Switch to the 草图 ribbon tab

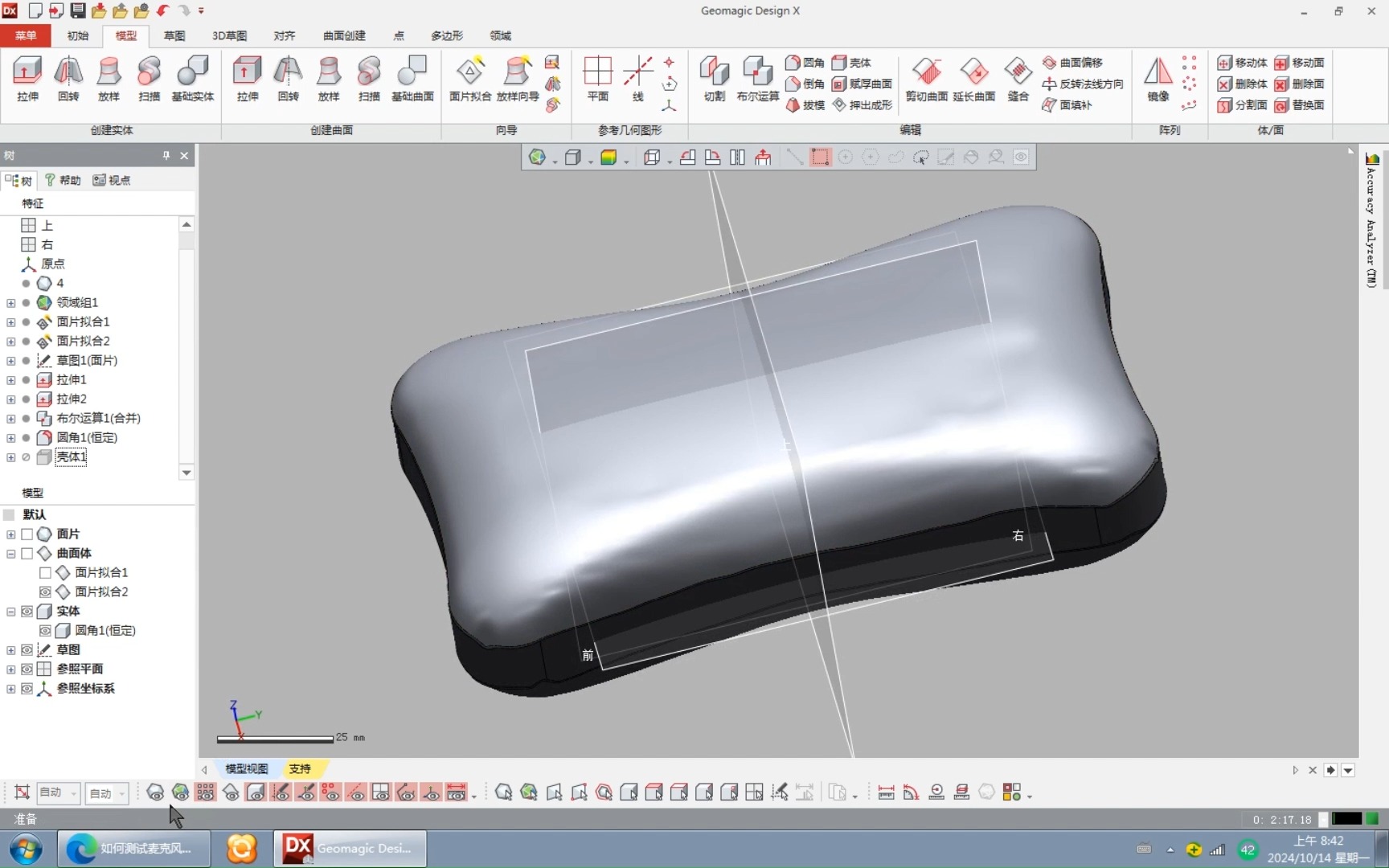tap(174, 35)
